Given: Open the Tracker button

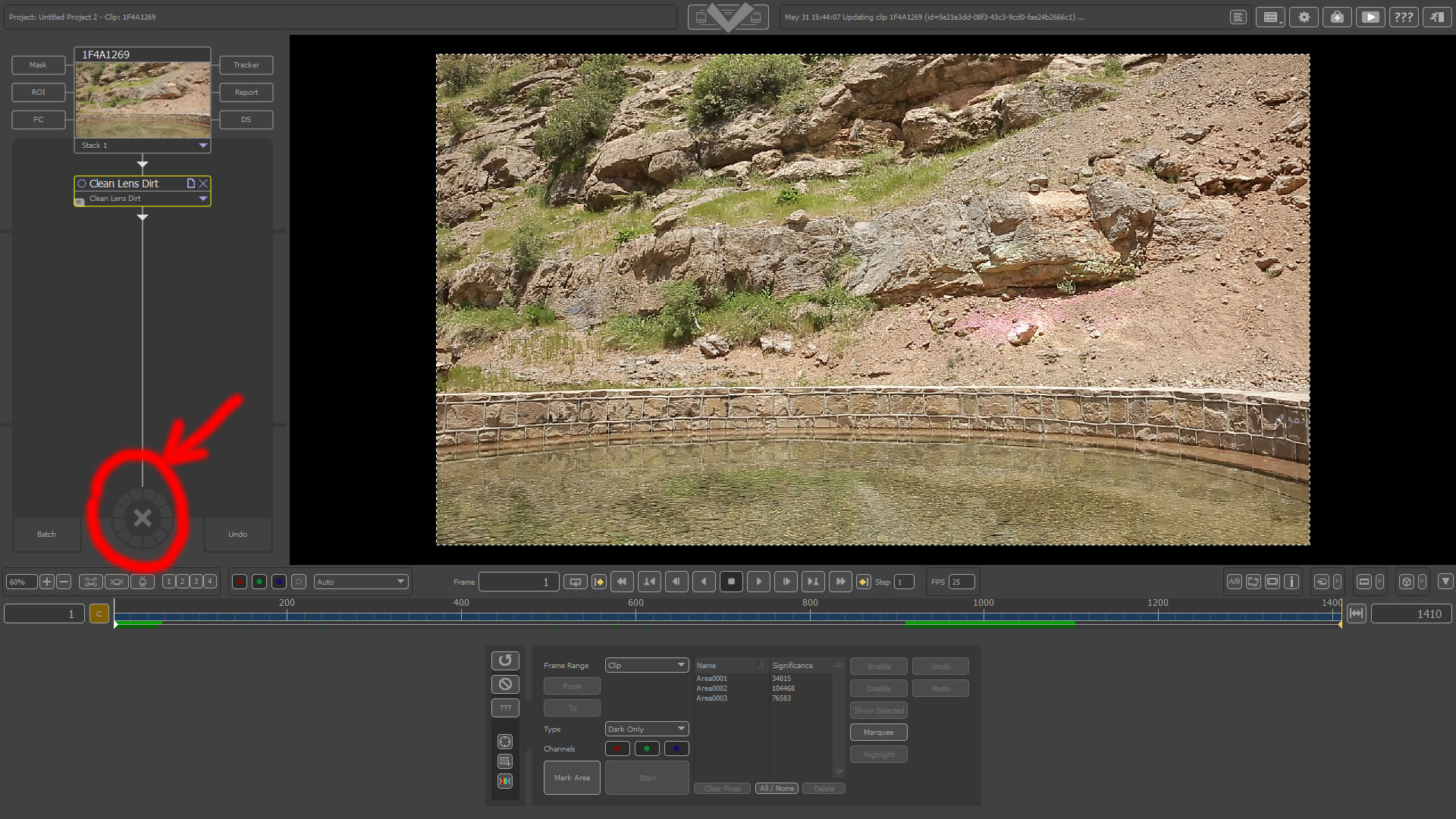Looking at the screenshot, I should (x=246, y=65).
